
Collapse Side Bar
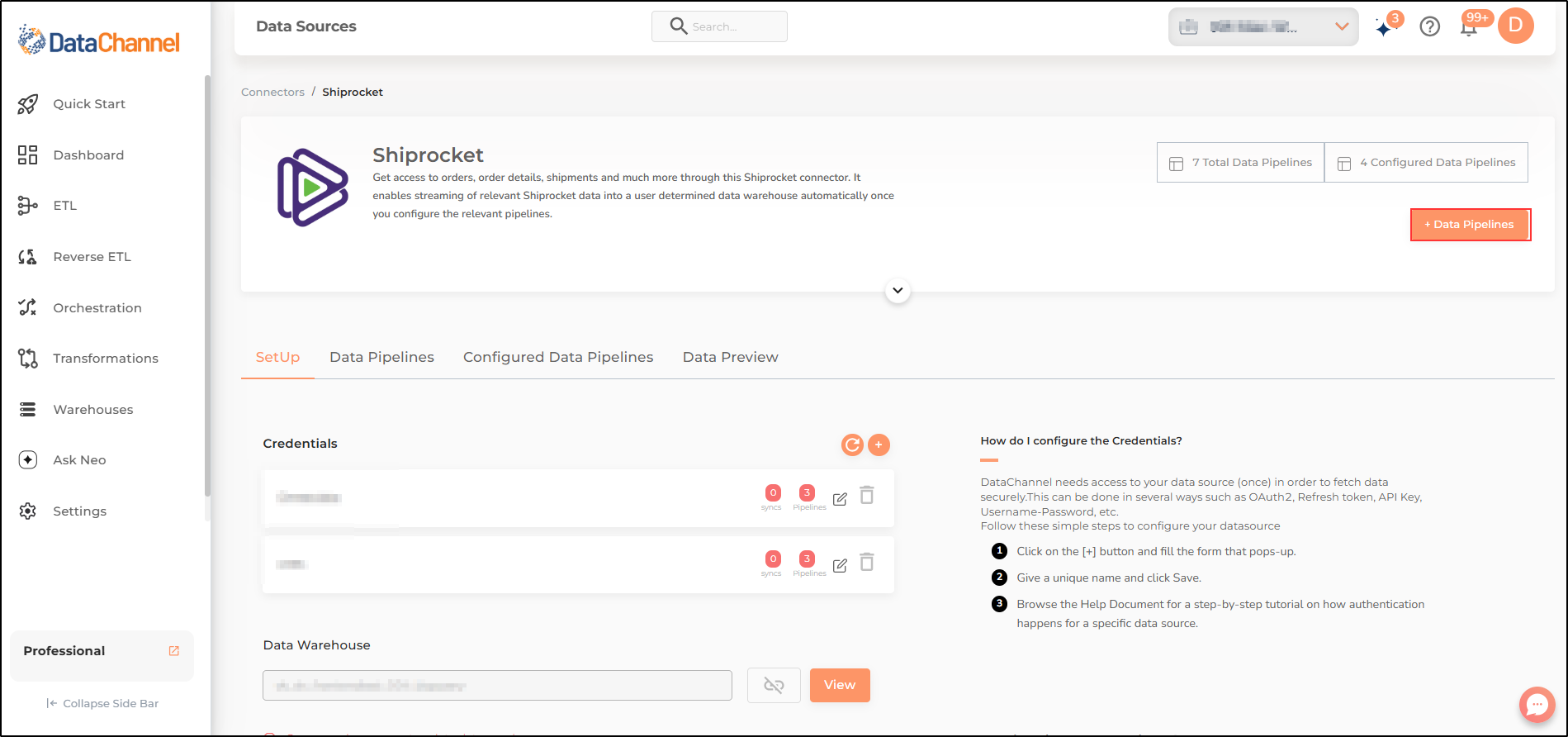tap(102, 704)
